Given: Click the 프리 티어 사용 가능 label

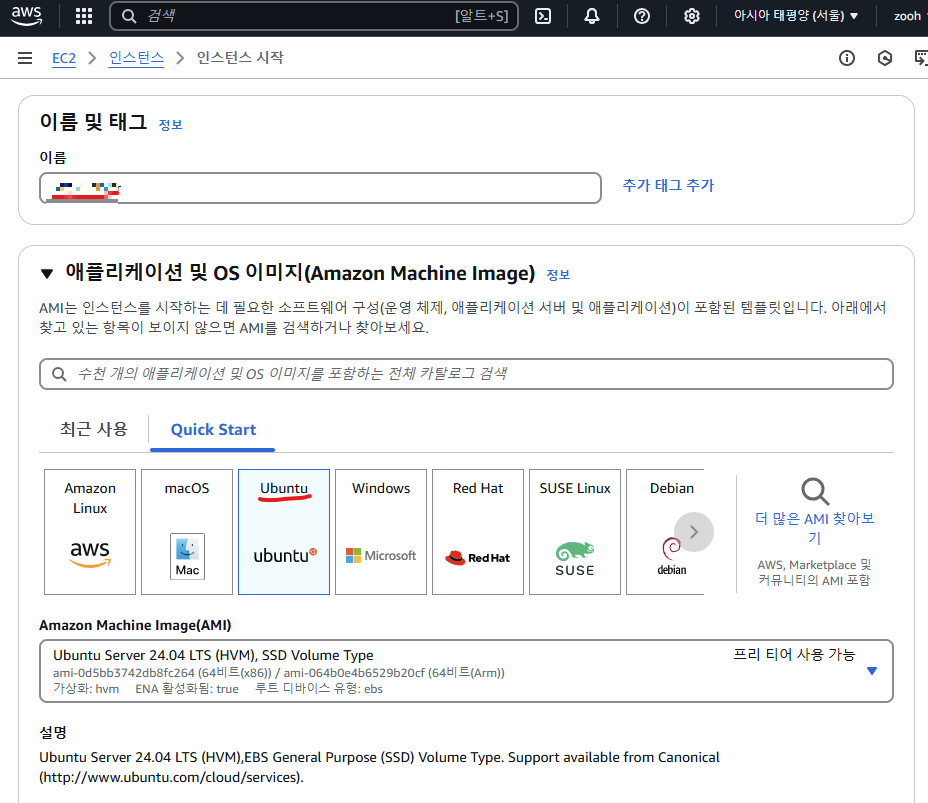Looking at the screenshot, I should pyautogui.click(x=794, y=654).
